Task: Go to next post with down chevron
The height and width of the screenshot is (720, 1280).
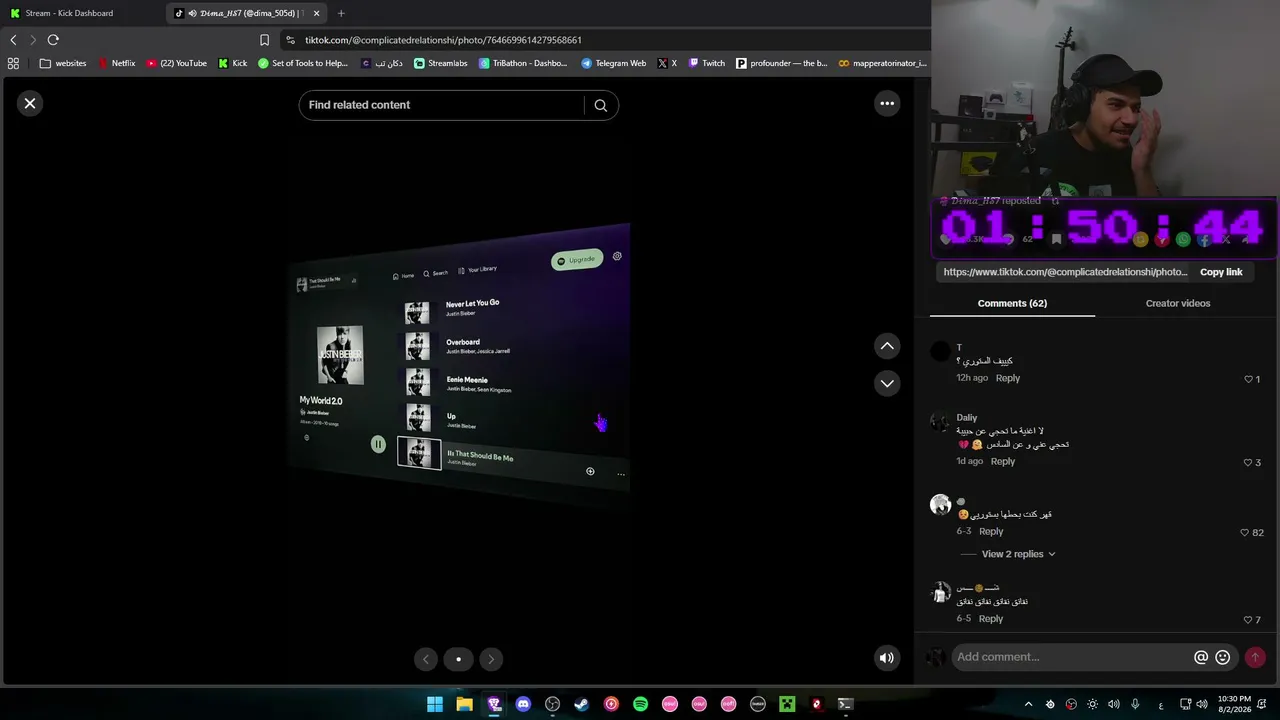Action: pyautogui.click(x=887, y=383)
